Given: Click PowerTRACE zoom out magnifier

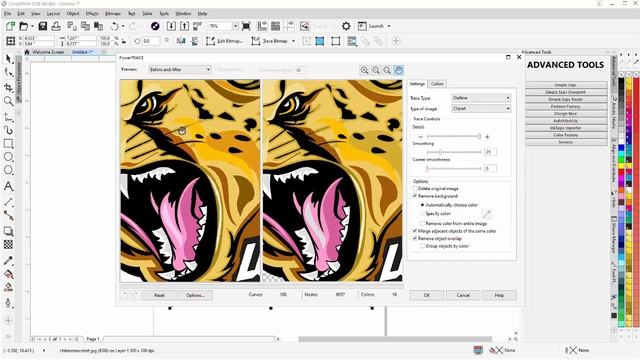Looking at the screenshot, I should [x=376, y=70].
